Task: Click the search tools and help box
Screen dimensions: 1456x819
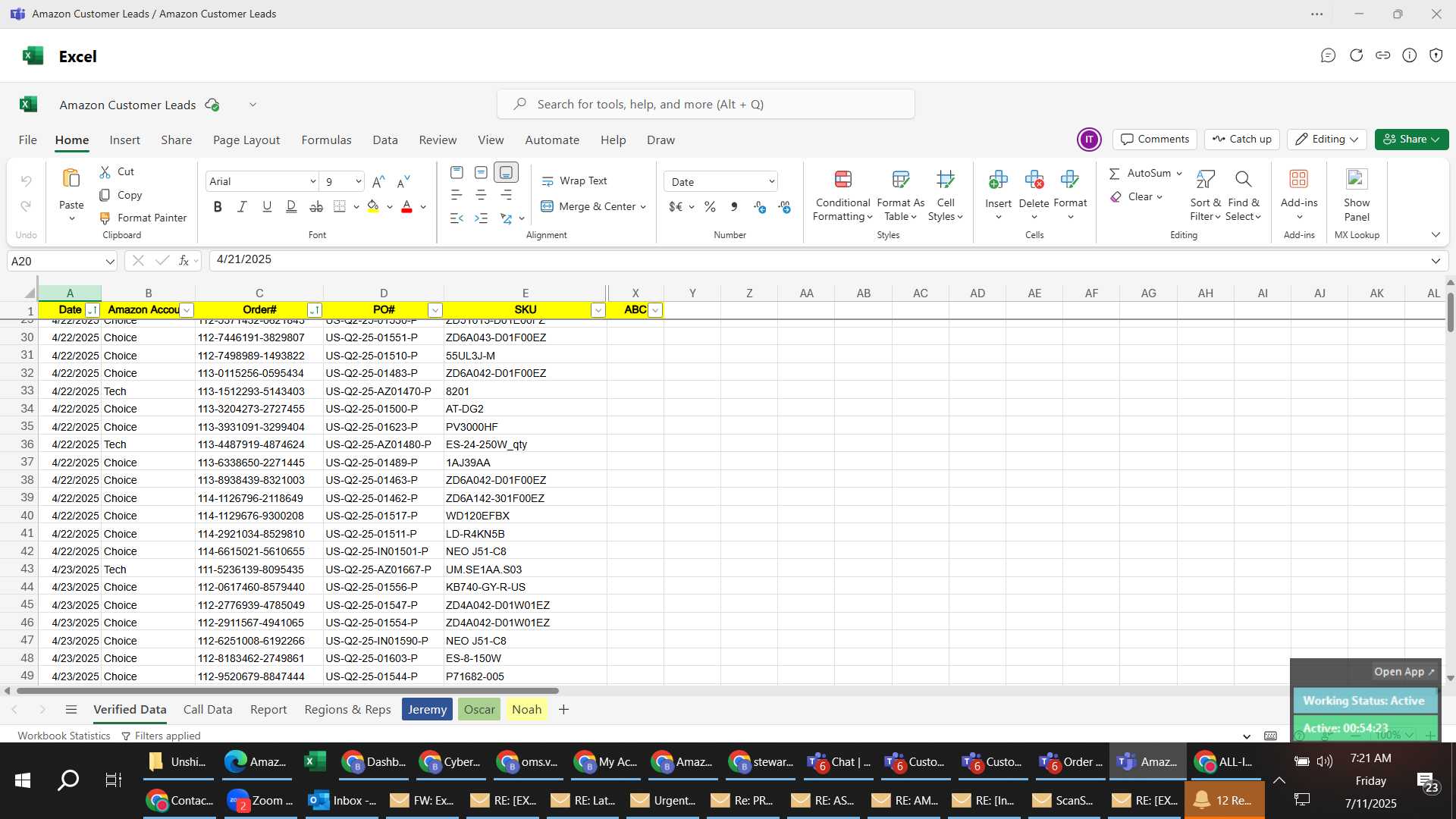Action: (x=705, y=104)
